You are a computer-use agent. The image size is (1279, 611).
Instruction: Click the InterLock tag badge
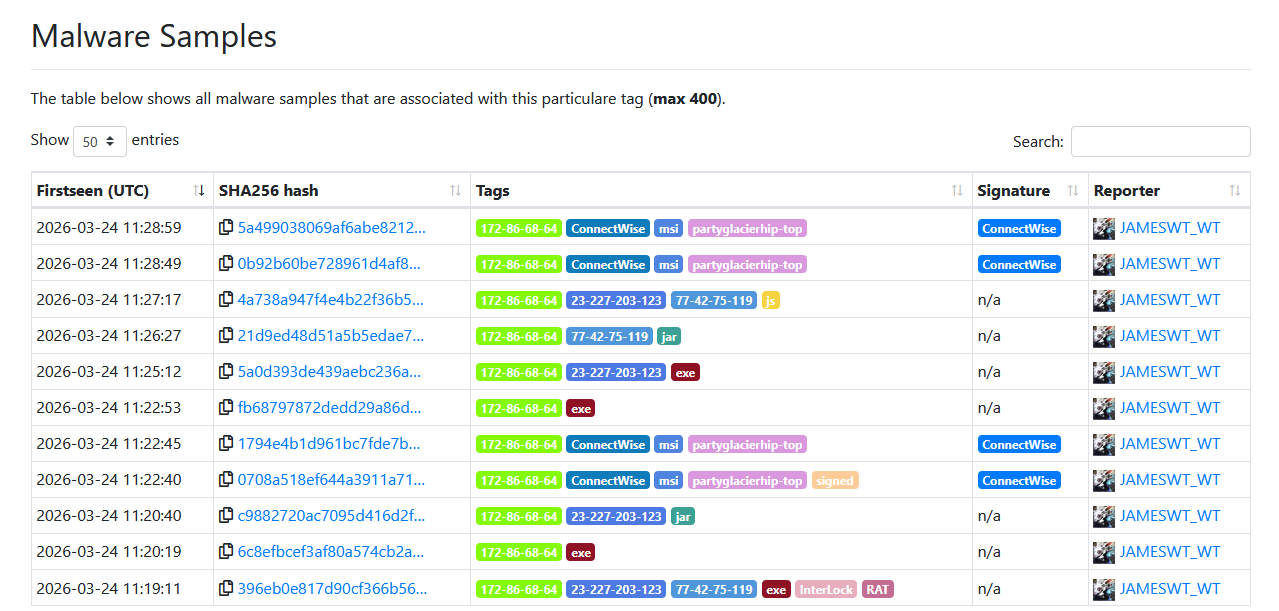826,589
